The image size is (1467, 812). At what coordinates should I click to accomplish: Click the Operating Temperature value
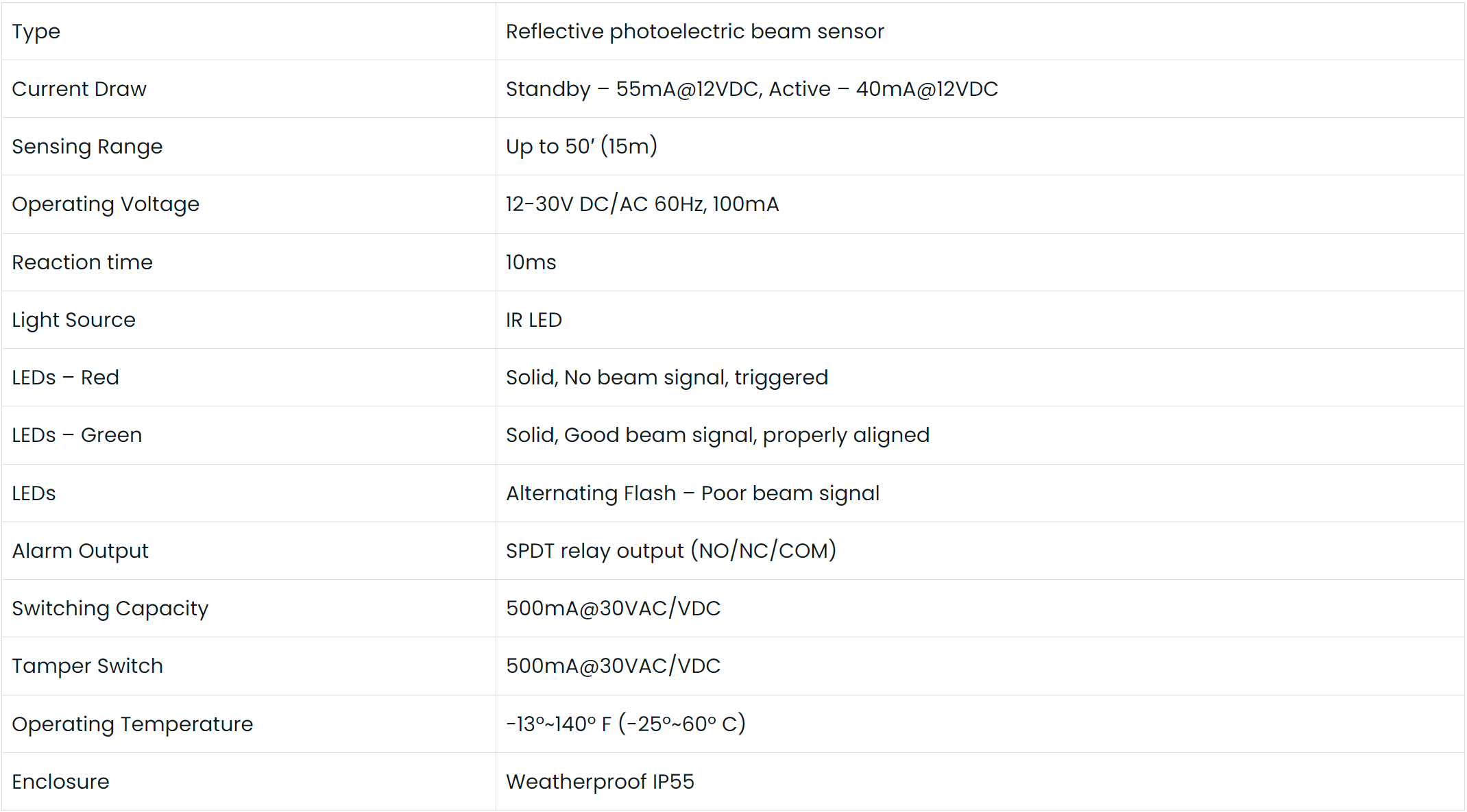[x=625, y=724]
